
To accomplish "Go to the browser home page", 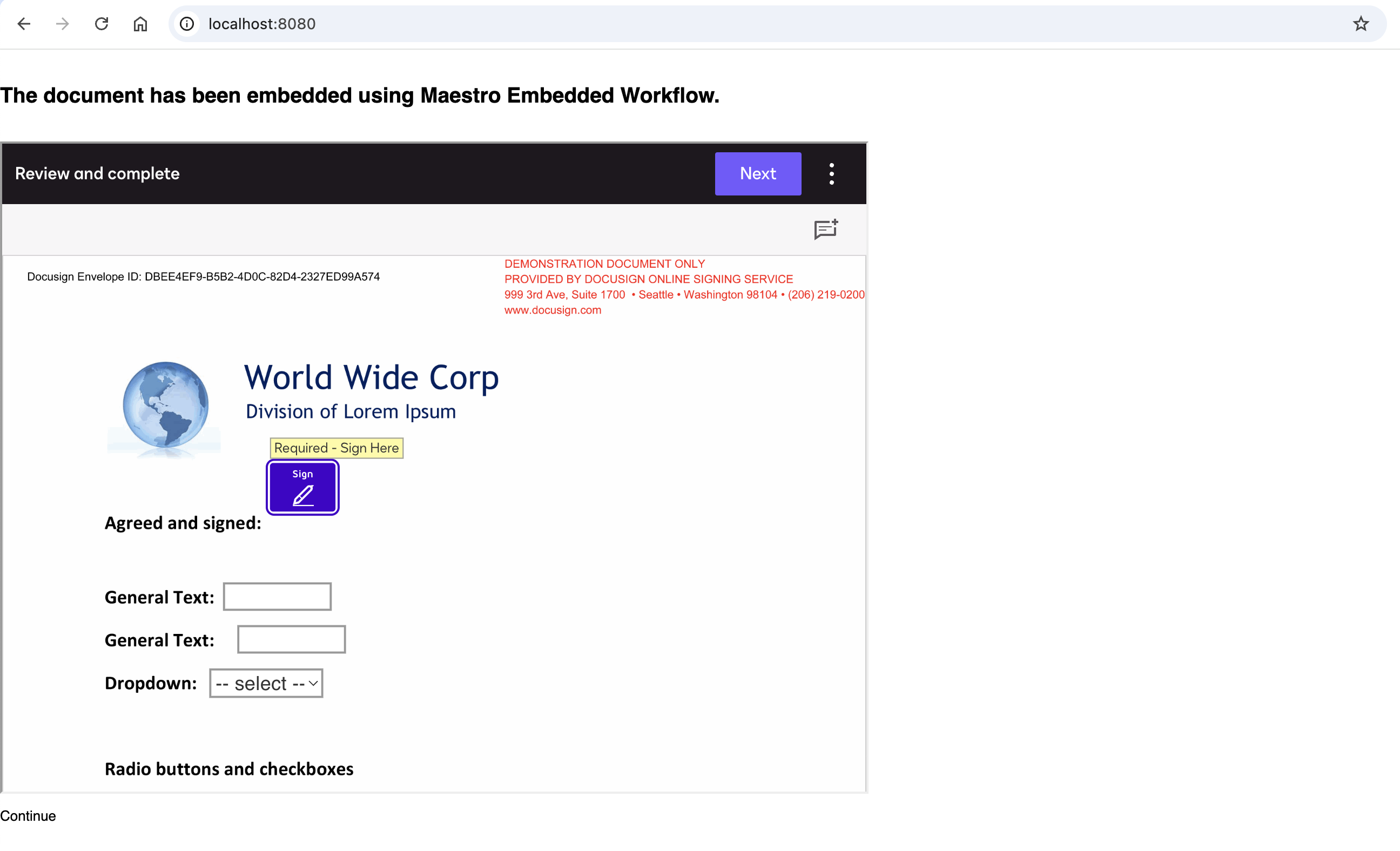I will pos(140,24).
